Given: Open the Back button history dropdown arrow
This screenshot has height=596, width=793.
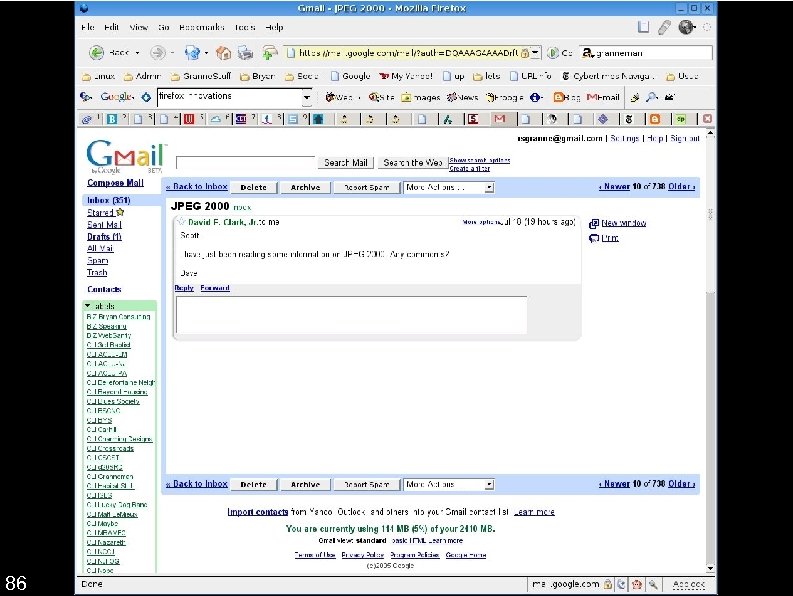Looking at the screenshot, I should (x=137, y=53).
